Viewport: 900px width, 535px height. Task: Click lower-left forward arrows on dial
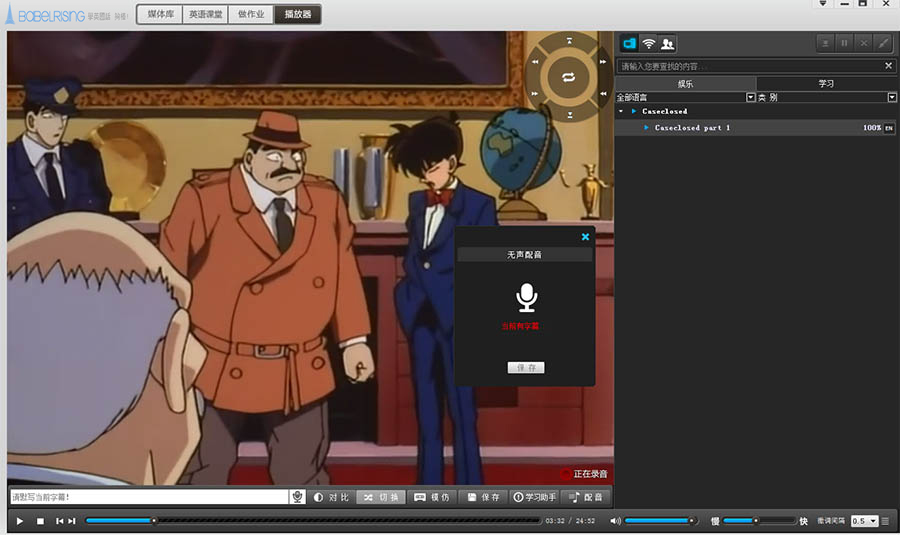535,93
